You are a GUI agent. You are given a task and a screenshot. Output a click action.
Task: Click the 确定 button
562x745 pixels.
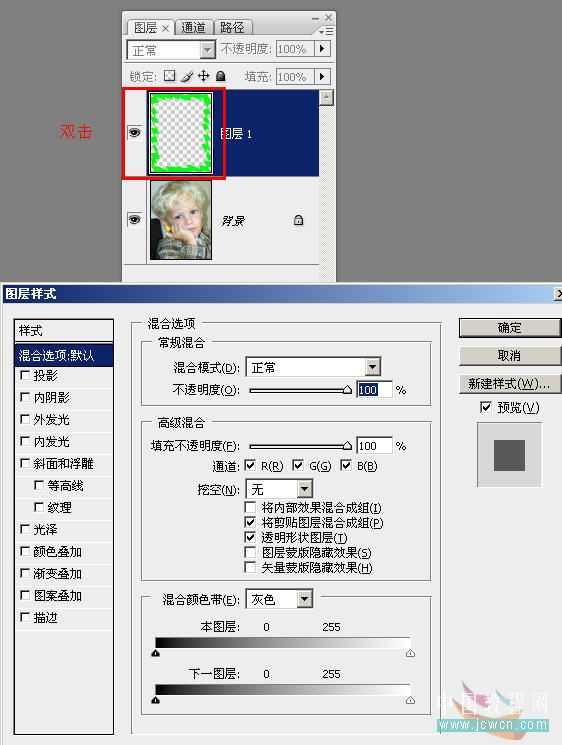[509, 328]
